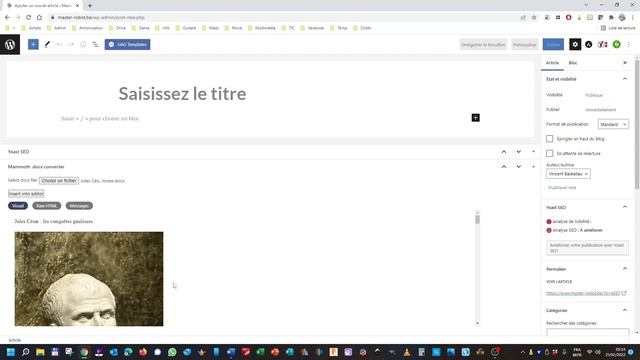Bookmark this page with the star icon
Viewport: 640px width, 360px height.
(x=534, y=18)
